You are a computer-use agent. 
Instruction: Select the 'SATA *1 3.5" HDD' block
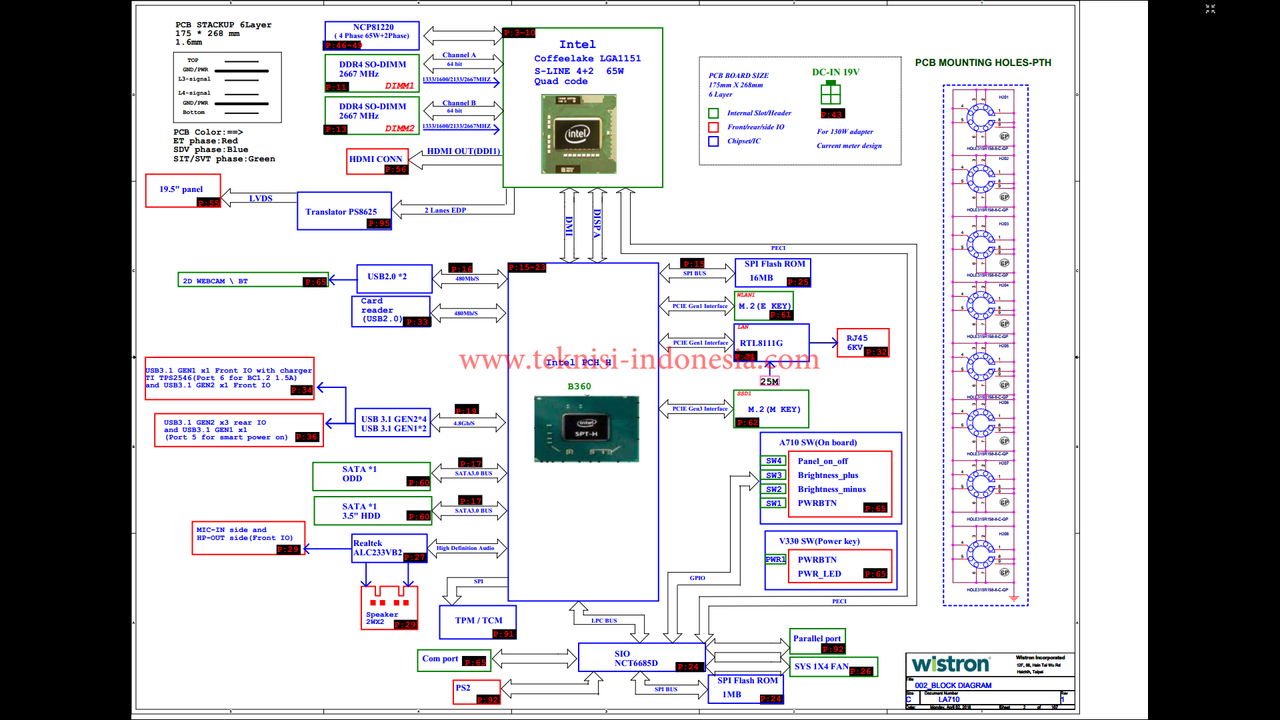372,512
